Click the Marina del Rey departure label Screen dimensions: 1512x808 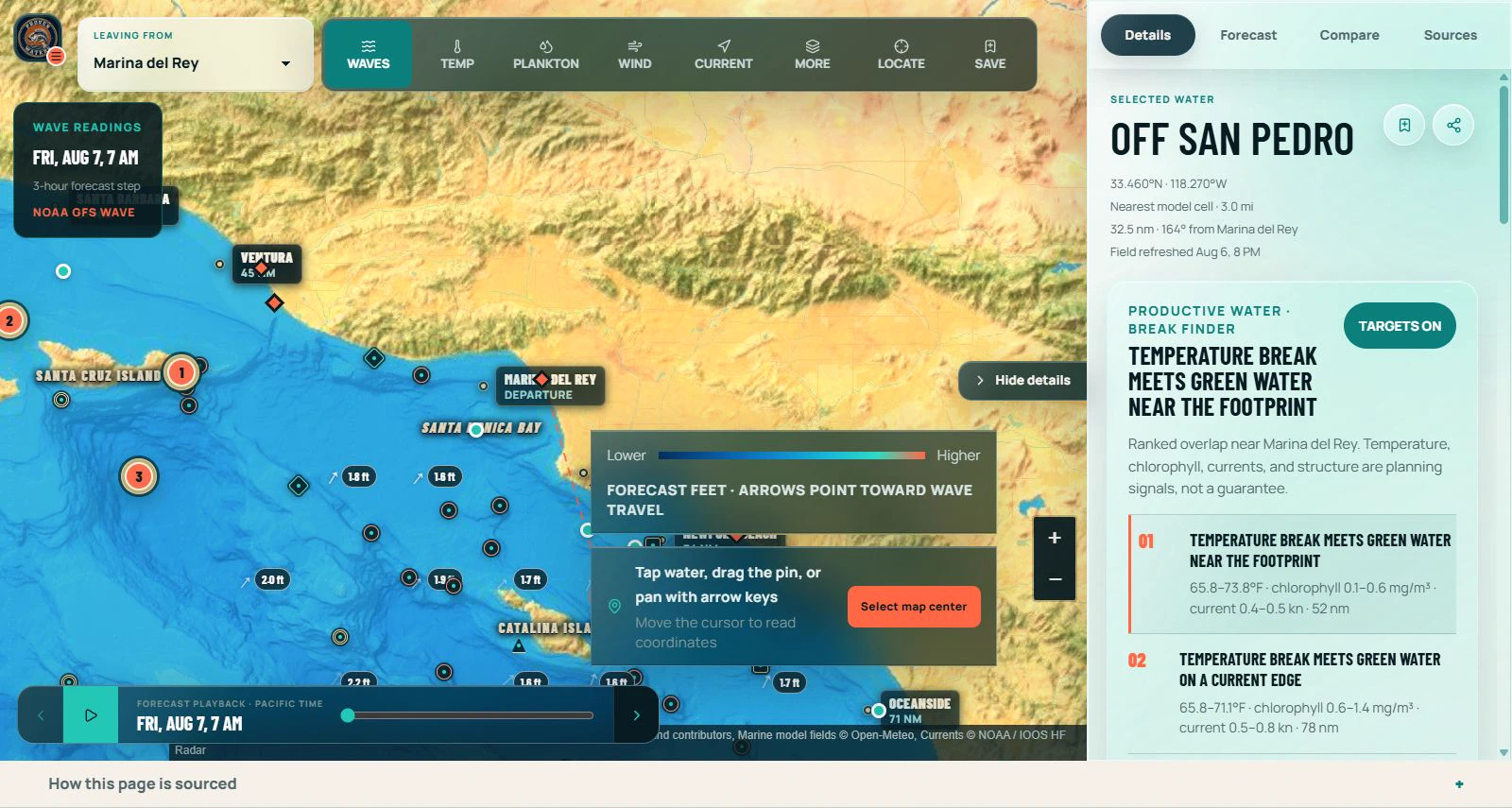550,387
